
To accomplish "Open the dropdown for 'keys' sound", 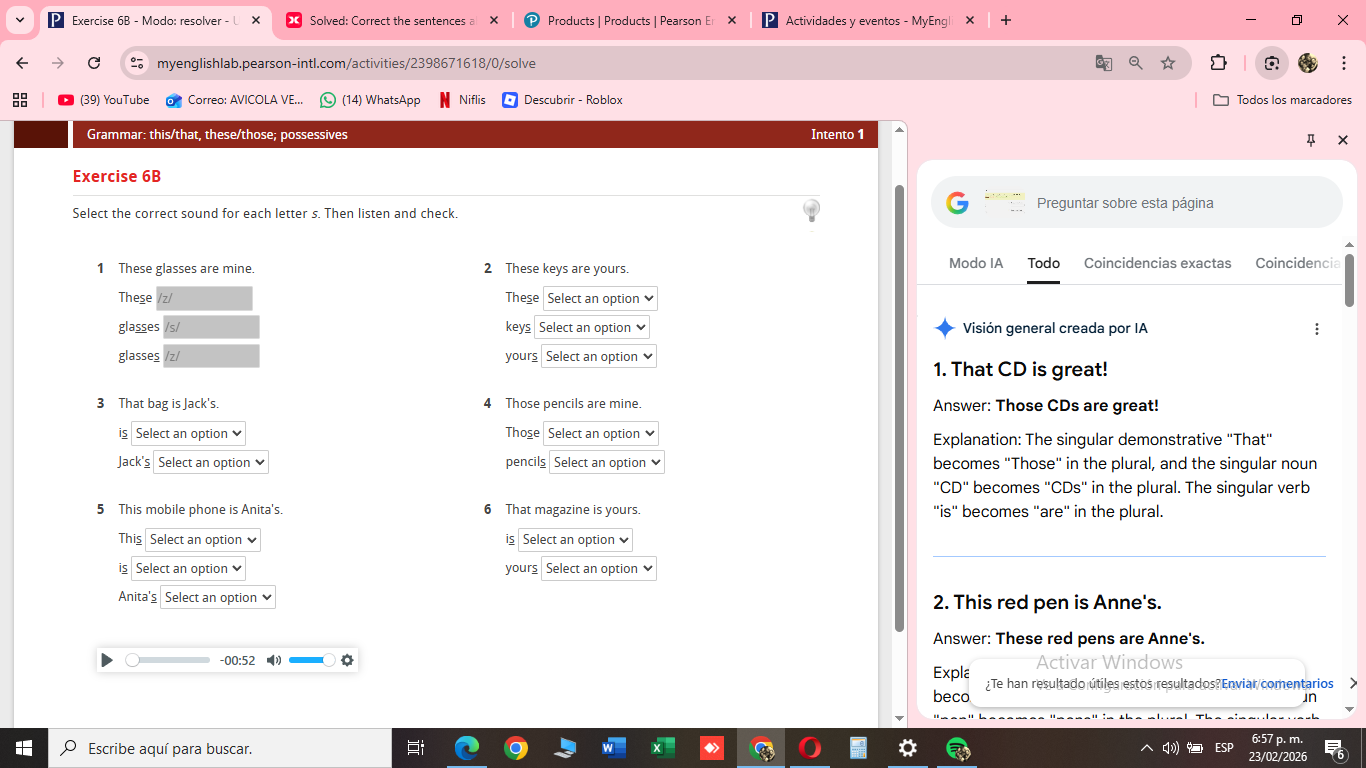I will (x=592, y=327).
